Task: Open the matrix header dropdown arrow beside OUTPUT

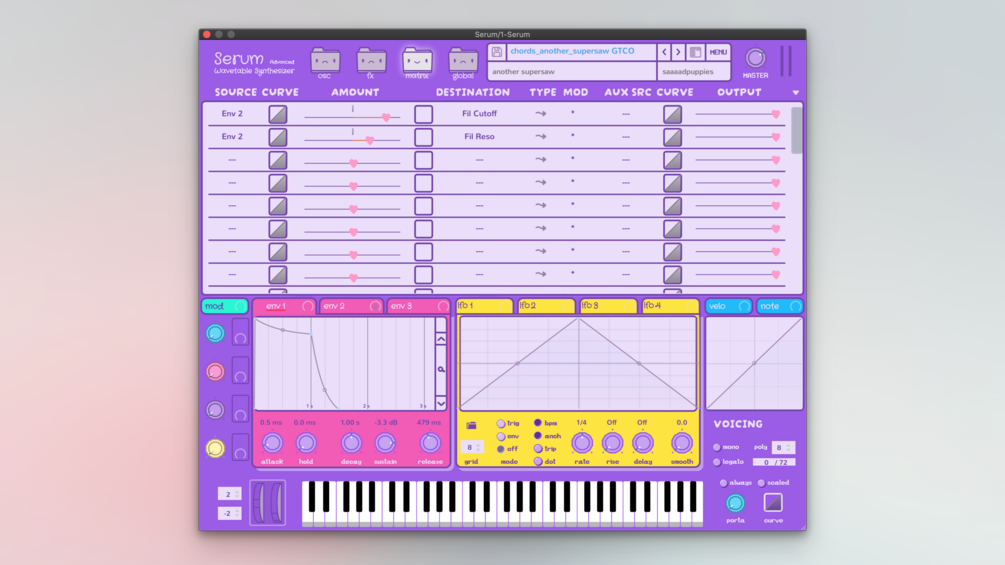Action: [x=795, y=93]
